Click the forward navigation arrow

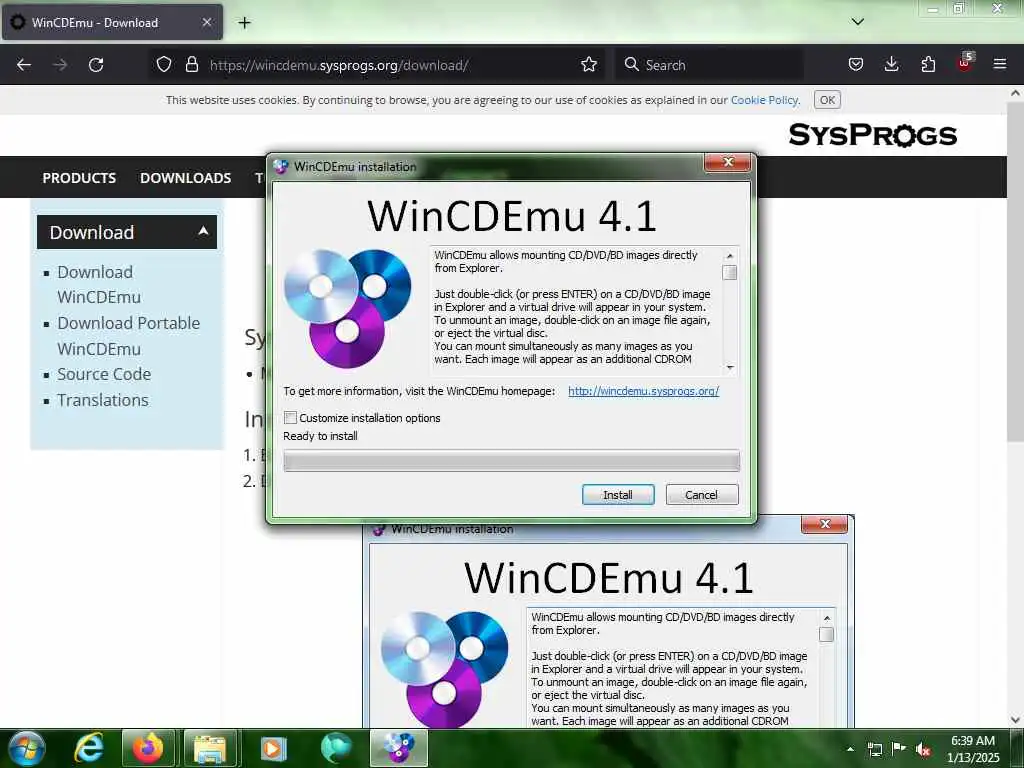coord(60,65)
